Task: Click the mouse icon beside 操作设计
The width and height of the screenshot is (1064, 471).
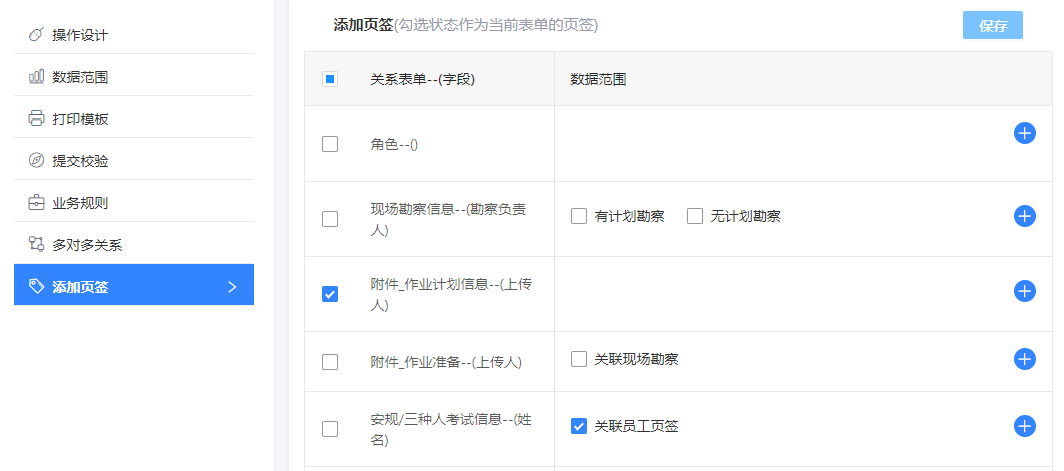Action: click(x=36, y=35)
